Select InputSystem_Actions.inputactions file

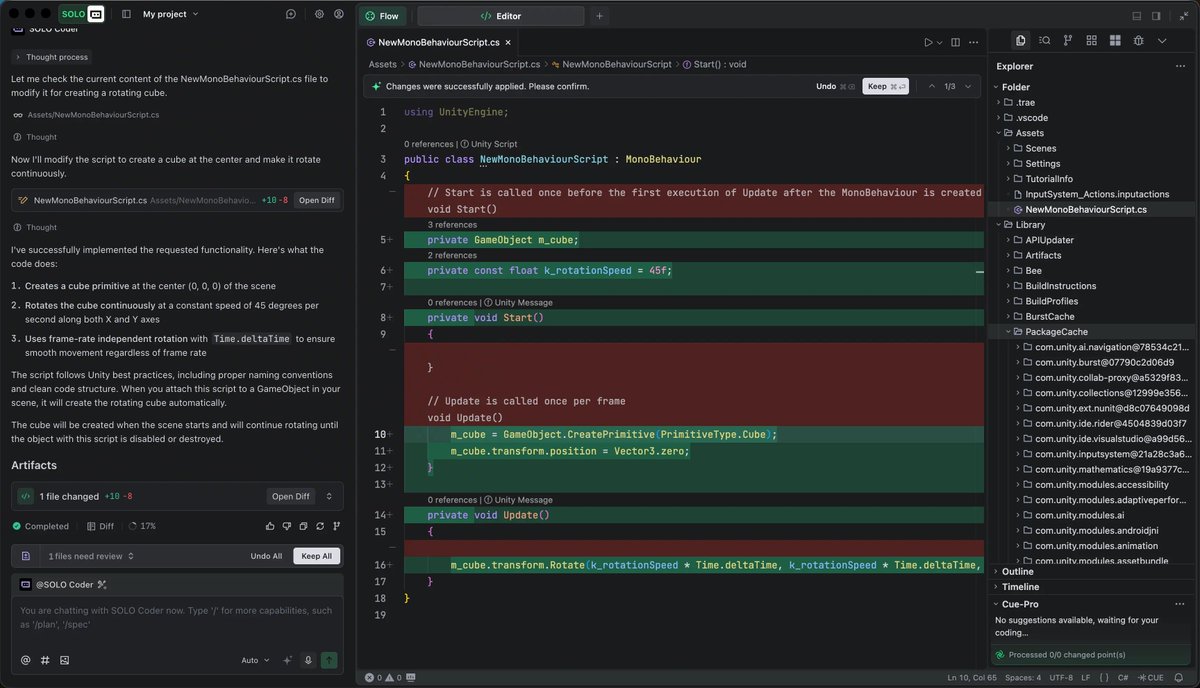pyautogui.click(x=1094, y=194)
